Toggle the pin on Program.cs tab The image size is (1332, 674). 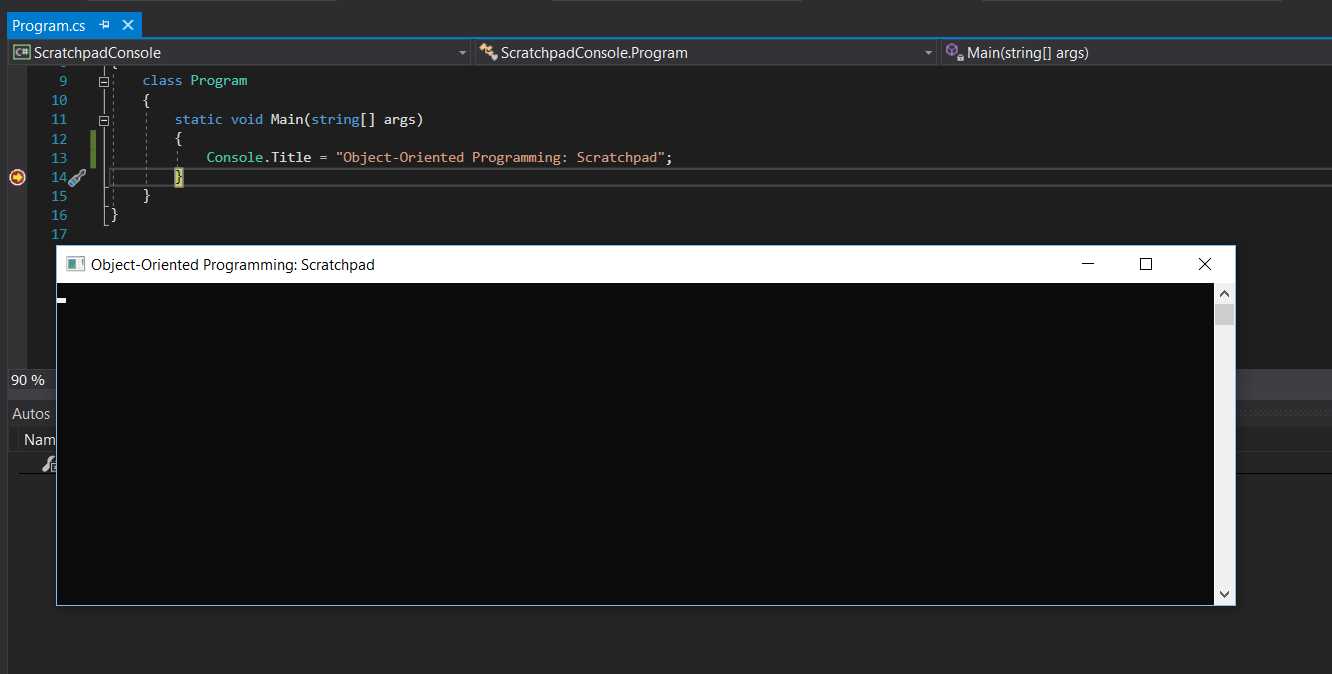[x=104, y=25]
